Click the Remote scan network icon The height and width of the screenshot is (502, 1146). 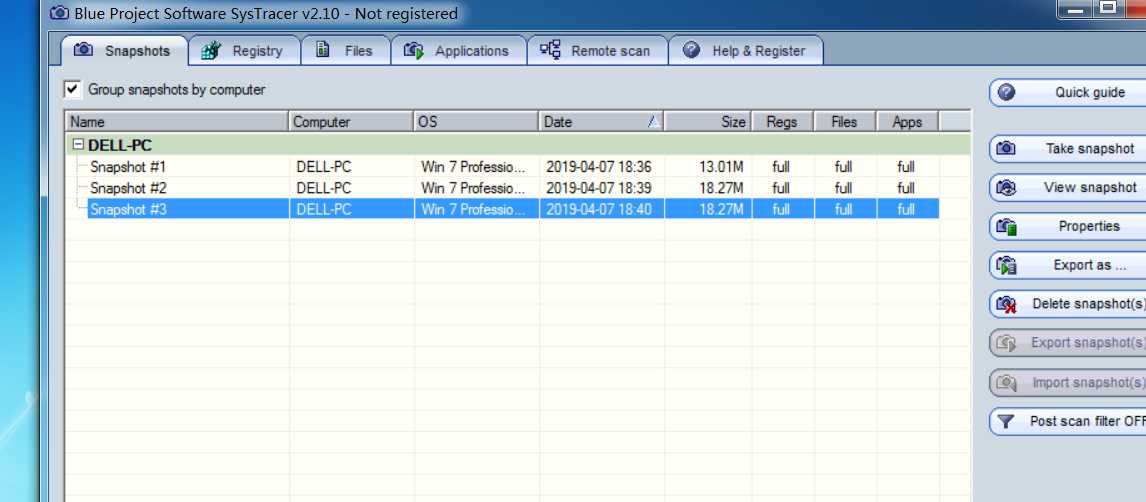[550, 50]
